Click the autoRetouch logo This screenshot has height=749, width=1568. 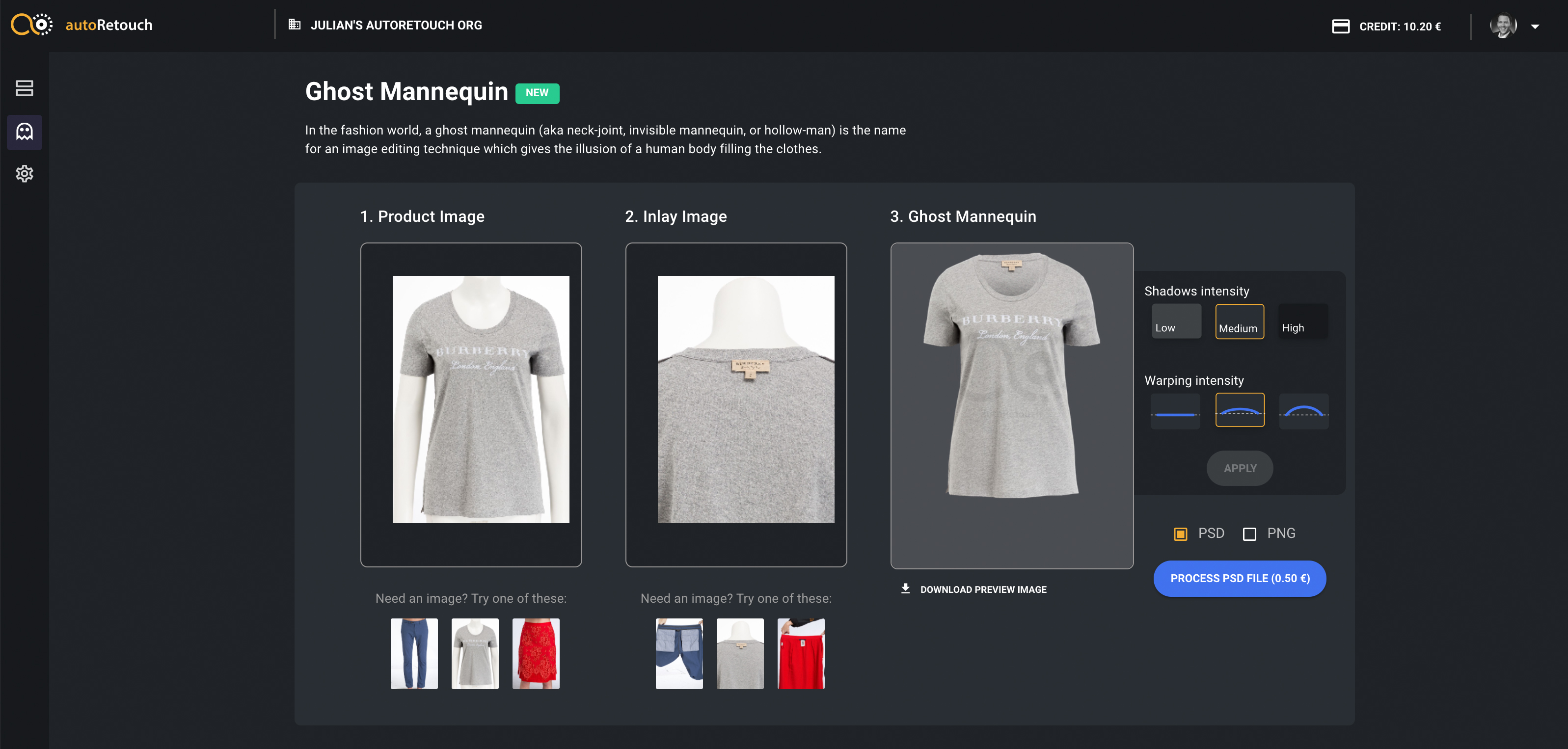click(x=81, y=25)
